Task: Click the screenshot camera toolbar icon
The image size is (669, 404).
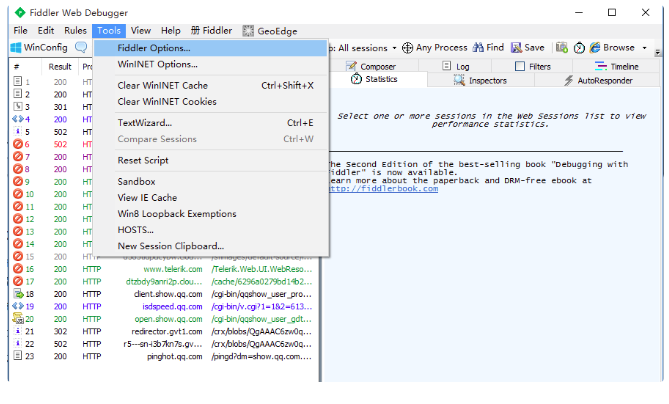Action: (x=562, y=47)
